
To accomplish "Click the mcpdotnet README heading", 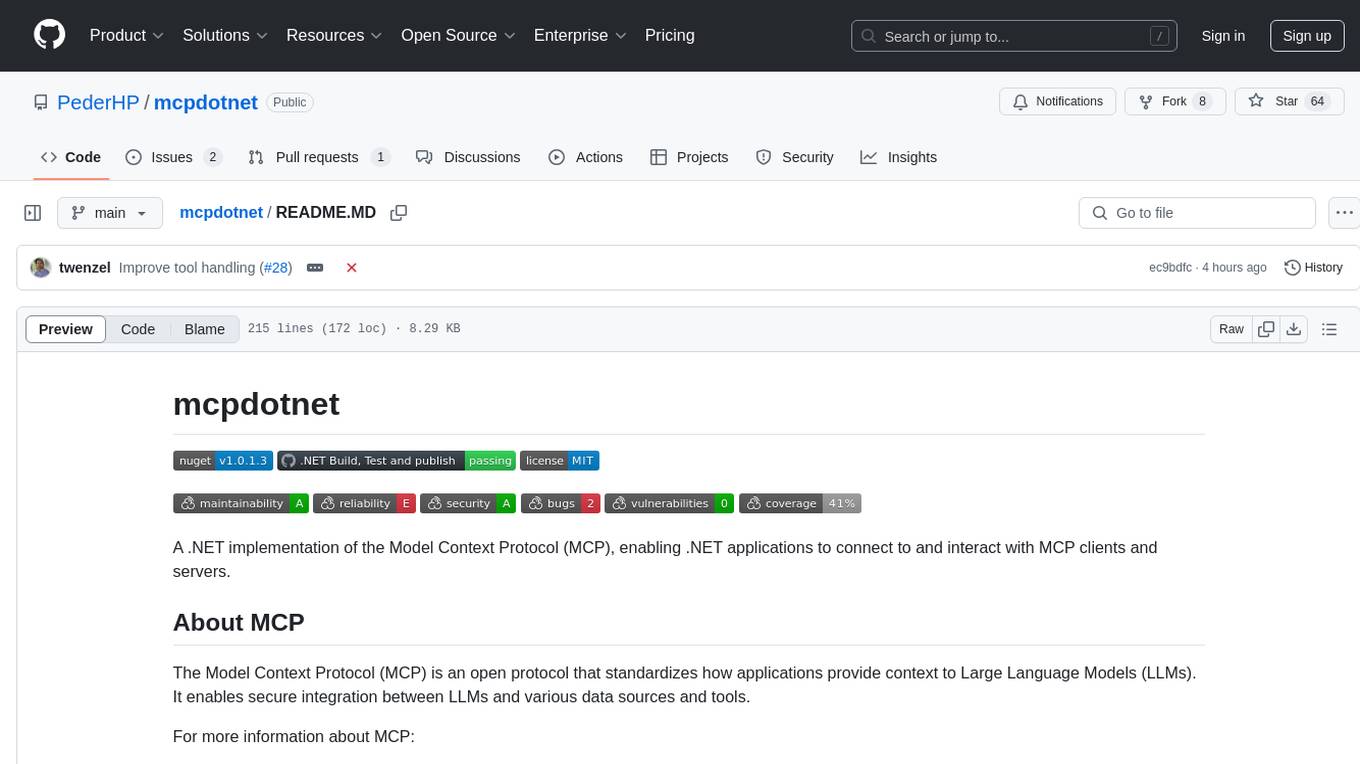I will click(x=256, y=404).
